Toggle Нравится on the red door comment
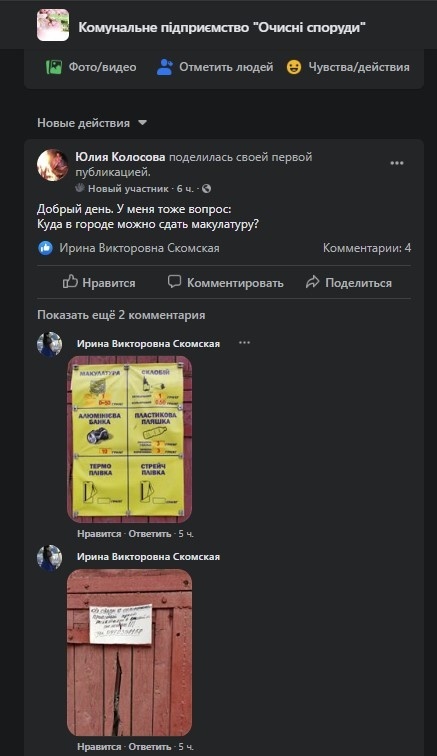Screen dimensions: 437x756 click(x=99, y=746)
